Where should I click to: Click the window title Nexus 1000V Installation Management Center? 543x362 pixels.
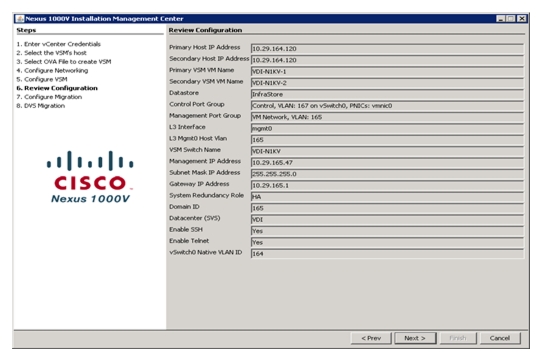(104, 19)
